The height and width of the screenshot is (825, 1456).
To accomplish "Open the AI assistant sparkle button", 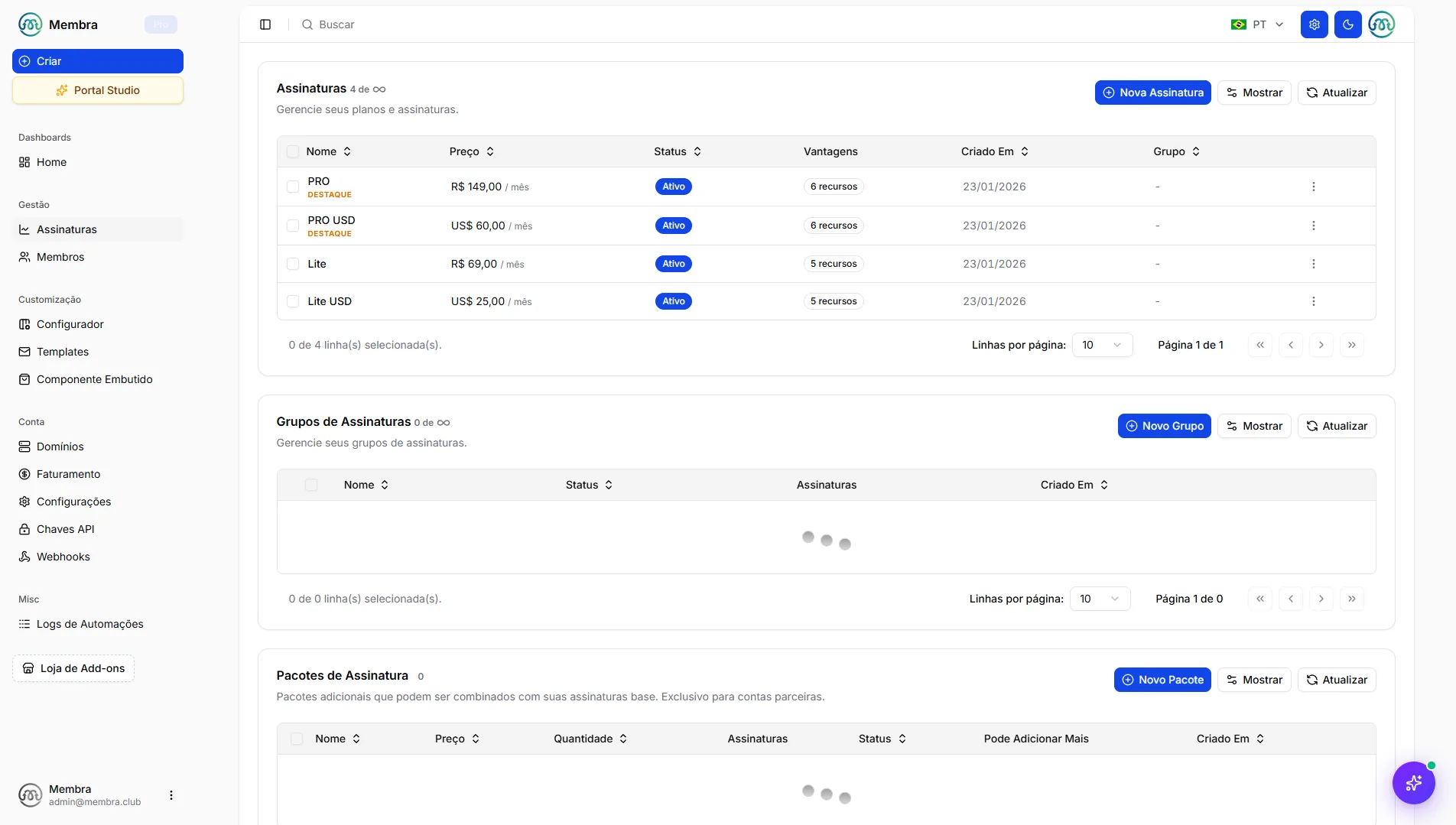I will pos(1414,783).
